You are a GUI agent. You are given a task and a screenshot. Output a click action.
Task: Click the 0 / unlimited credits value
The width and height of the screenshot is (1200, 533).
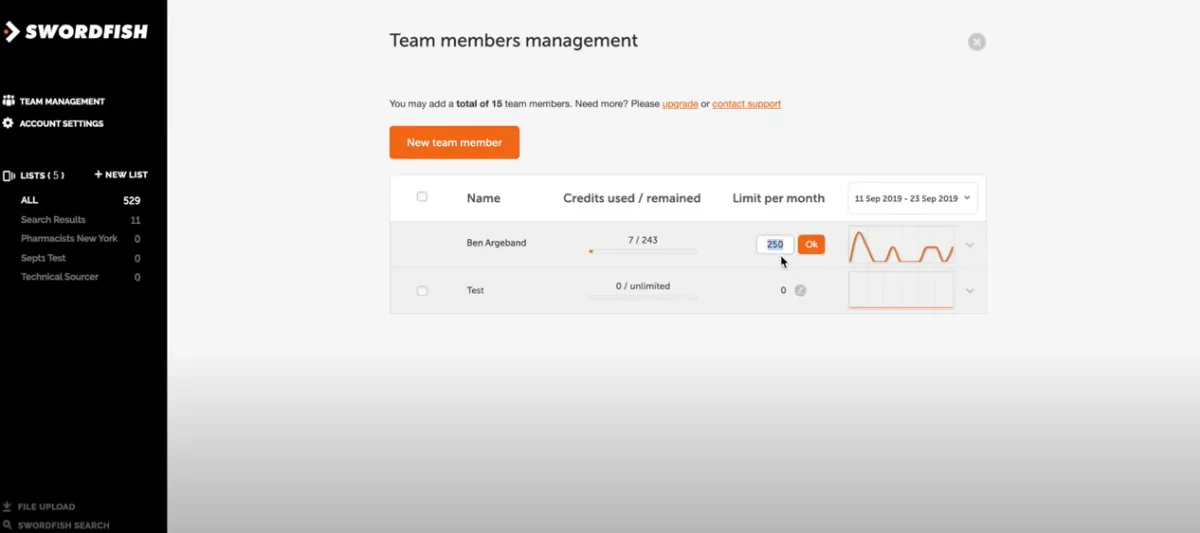click(643, 286)
